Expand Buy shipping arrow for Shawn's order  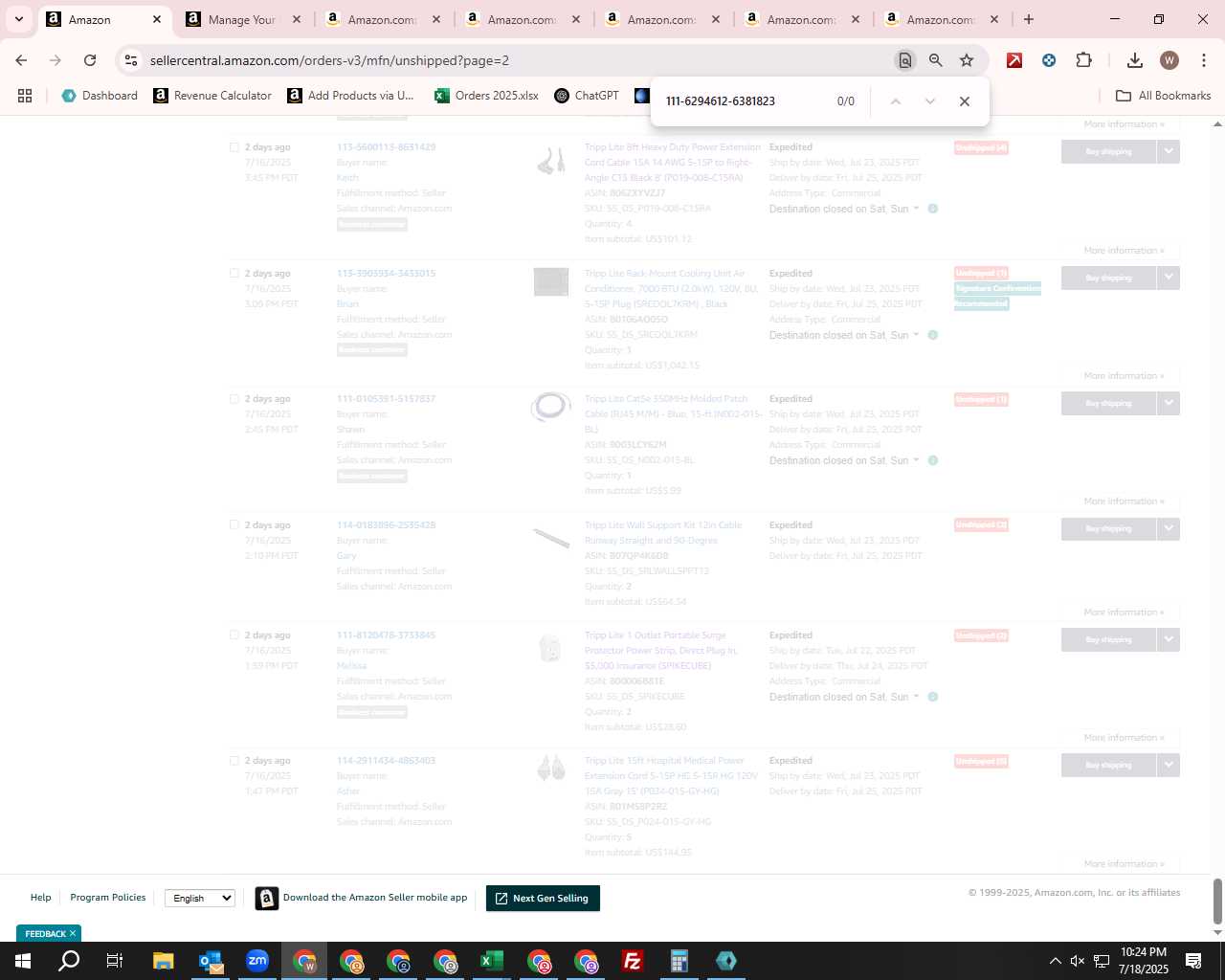[x=1169, y=403]
